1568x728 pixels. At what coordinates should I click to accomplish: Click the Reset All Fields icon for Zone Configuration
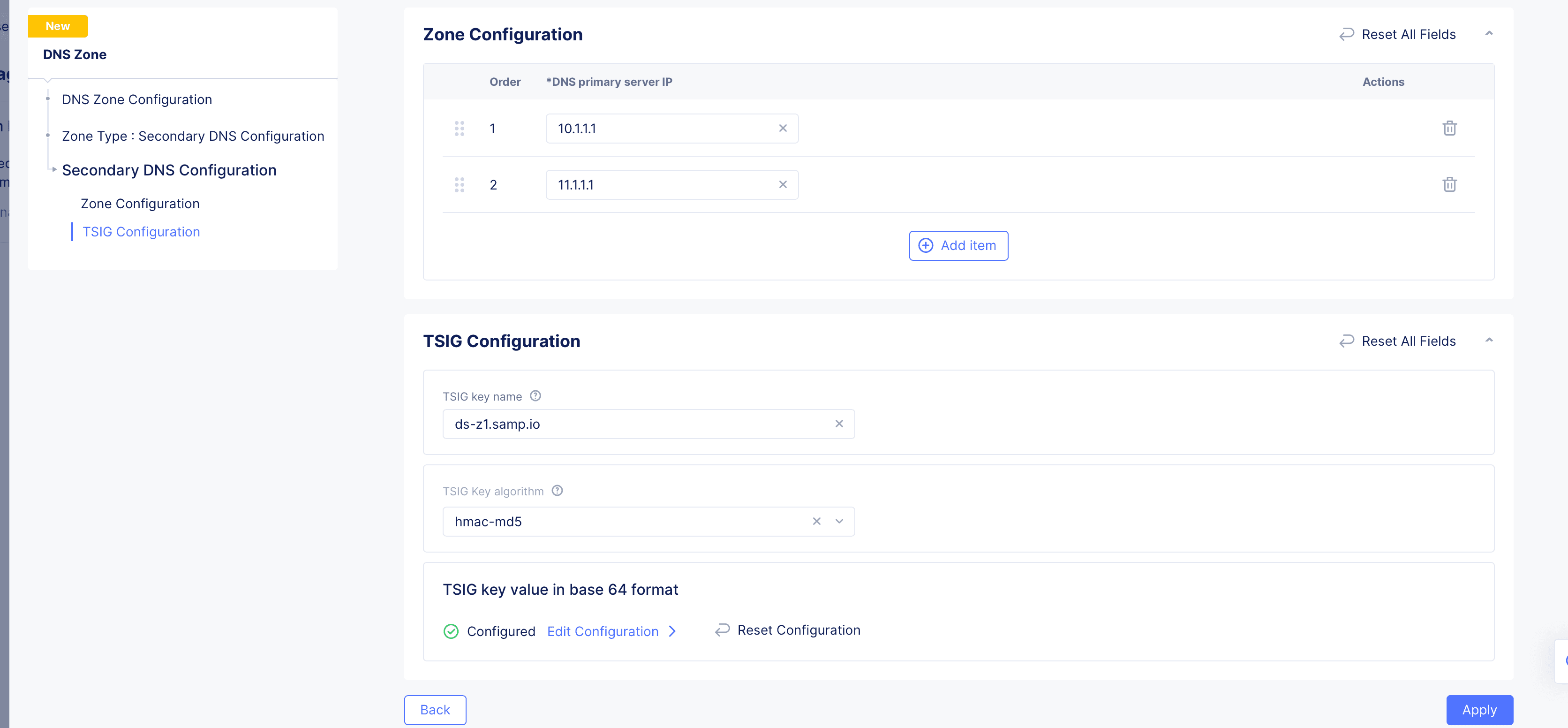1349,34
